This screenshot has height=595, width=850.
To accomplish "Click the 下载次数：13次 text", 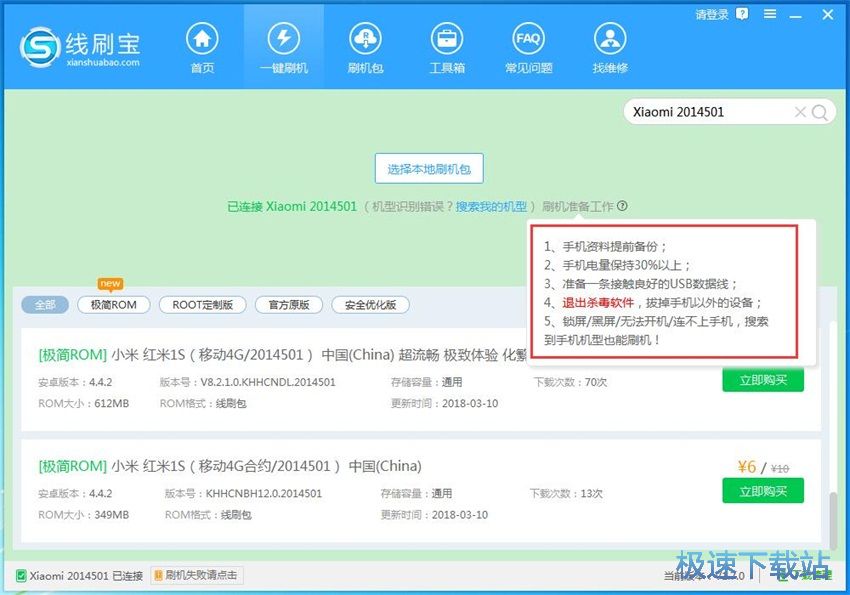I will click(x=566, y=494).
